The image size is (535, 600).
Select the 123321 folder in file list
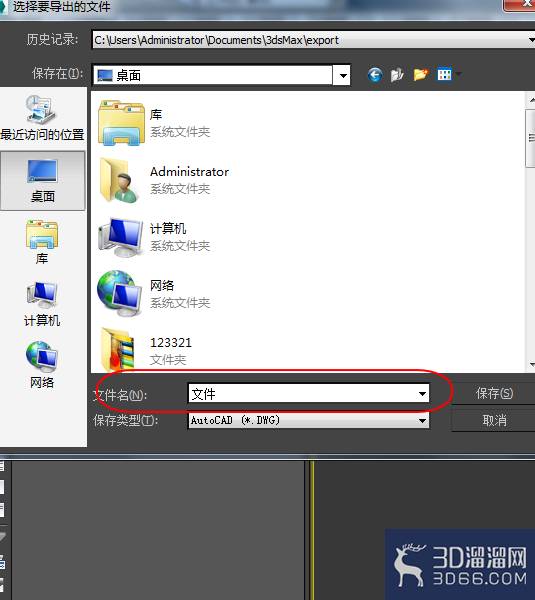point(145,350)
